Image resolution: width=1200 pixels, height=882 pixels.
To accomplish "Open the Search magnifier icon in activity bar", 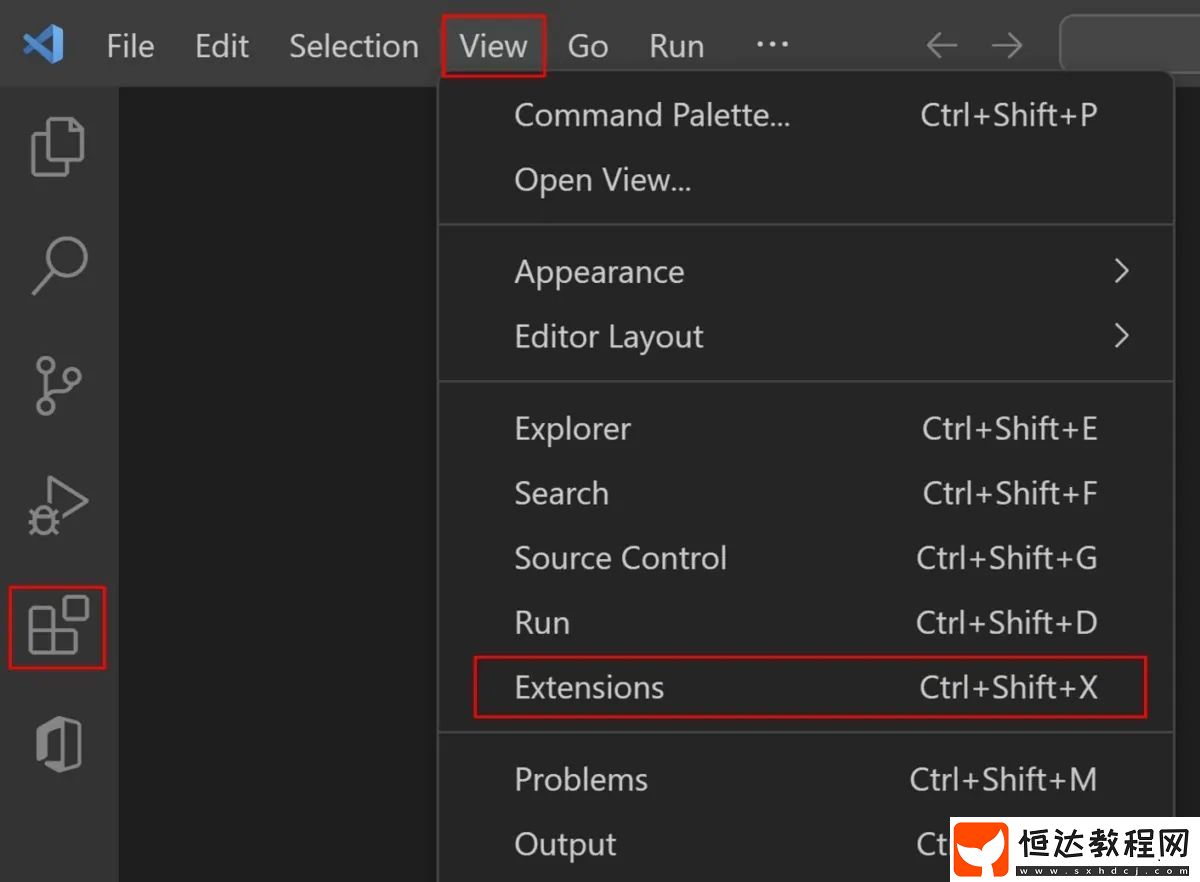I will [x=59, y=266].
